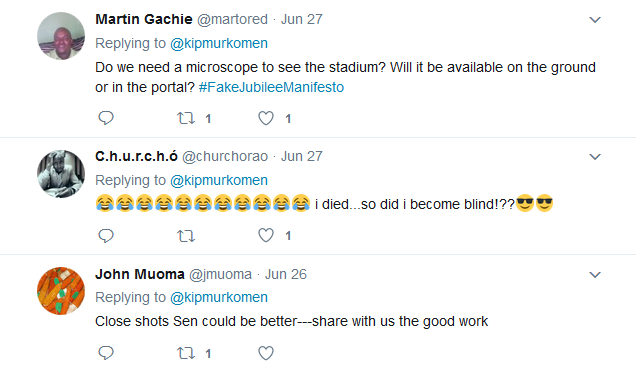Open John Muoma's orange avatar
636x368 pixels.
point(61,291)
